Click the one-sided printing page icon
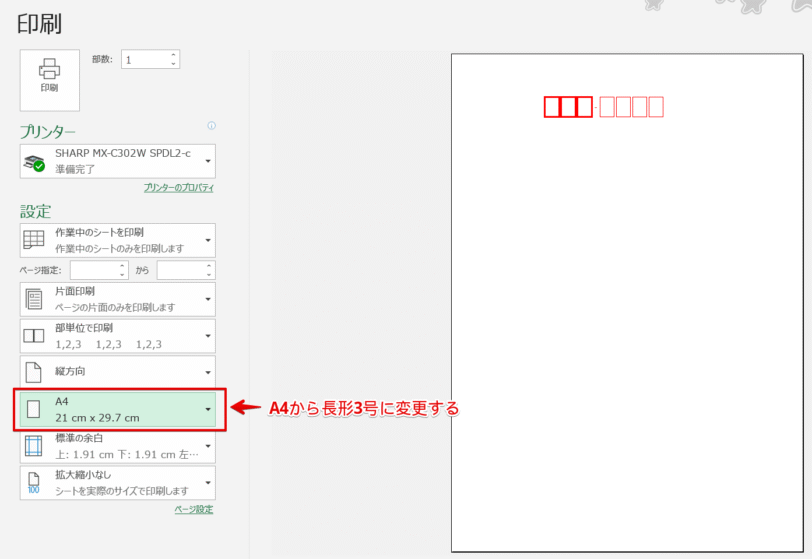 (34, 299)
